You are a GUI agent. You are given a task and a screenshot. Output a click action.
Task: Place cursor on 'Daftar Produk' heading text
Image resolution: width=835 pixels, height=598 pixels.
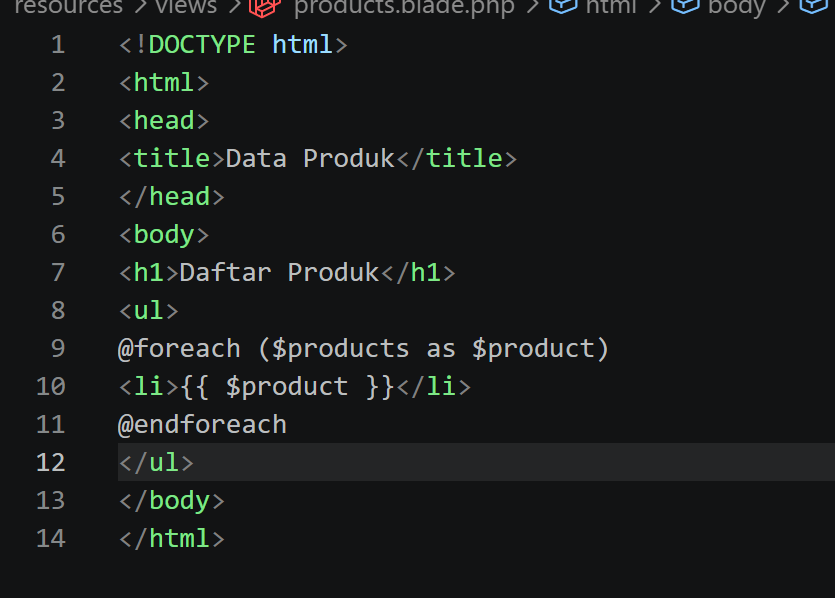[x=280, y=273]
